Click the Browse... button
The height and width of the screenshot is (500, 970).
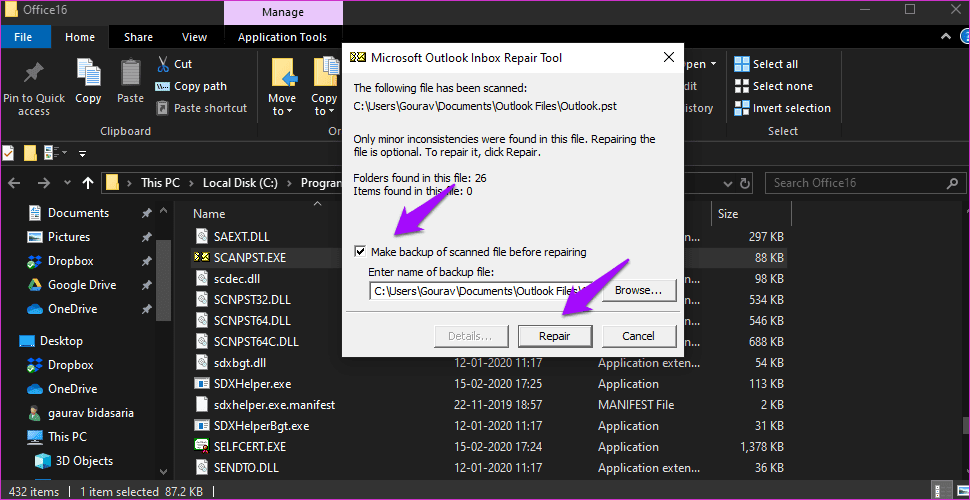coord(638,290)
